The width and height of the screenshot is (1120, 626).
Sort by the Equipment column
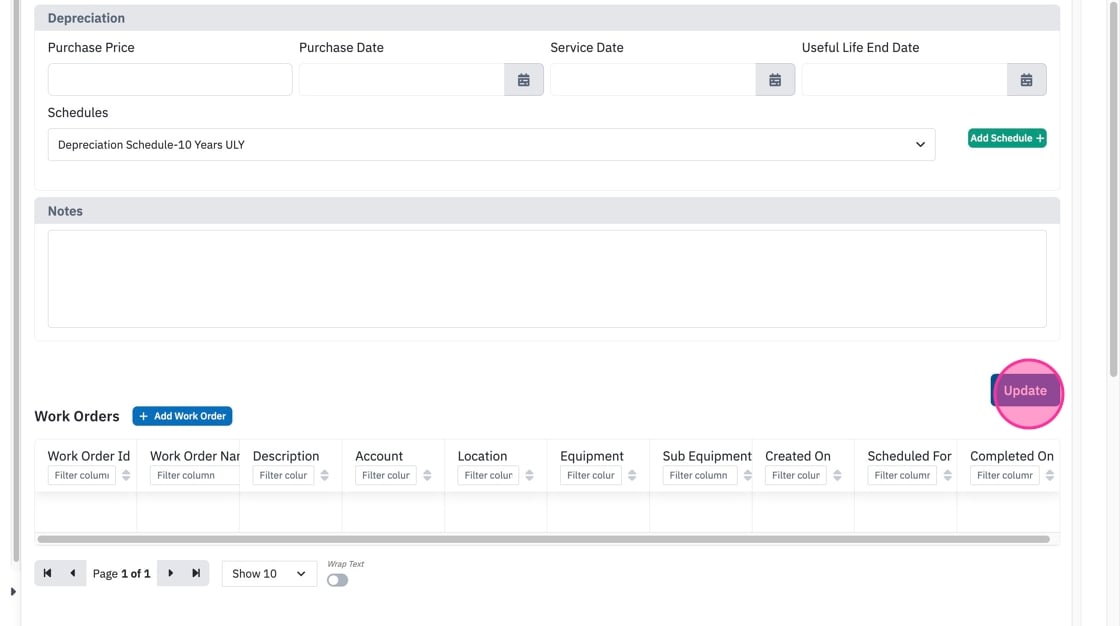pyautogui.click(x=632, y=475)
